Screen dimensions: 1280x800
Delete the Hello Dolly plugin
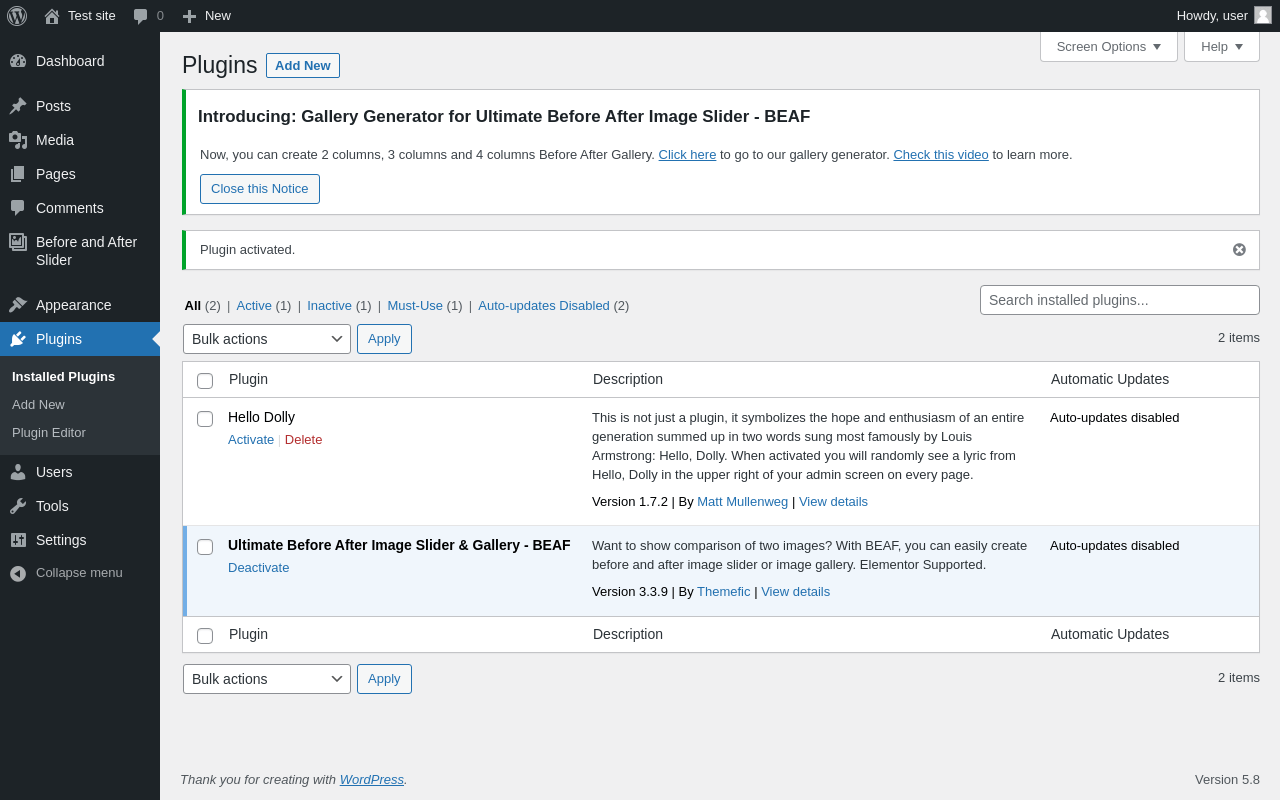(x=303, y=440)
